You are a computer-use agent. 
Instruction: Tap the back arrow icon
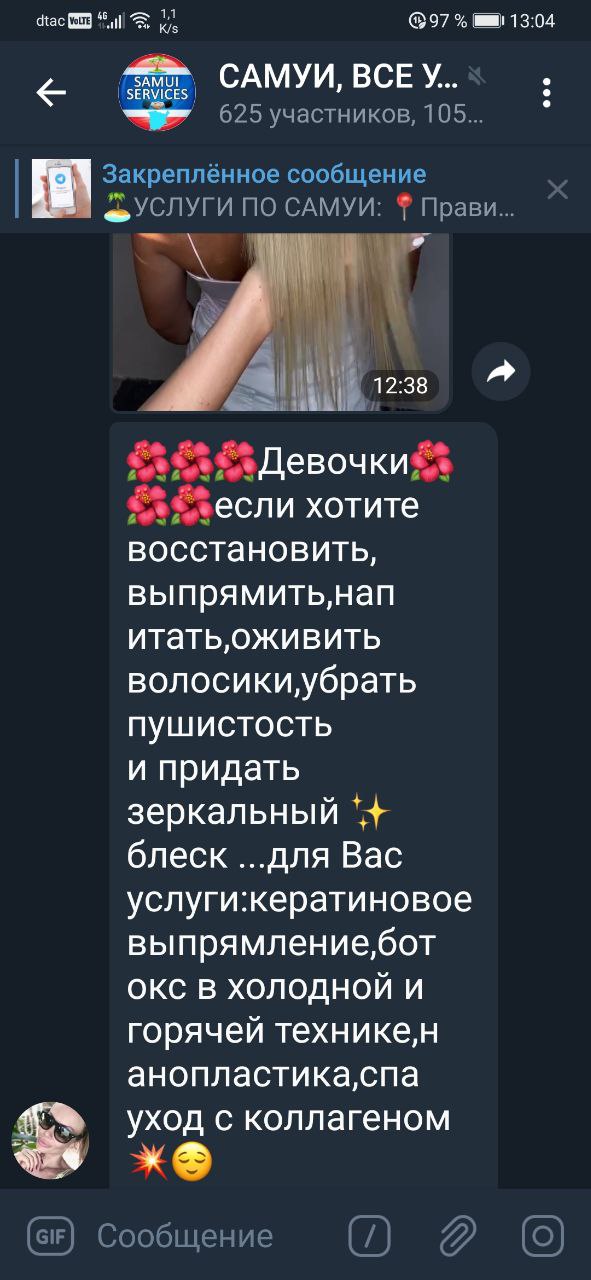(51, 93)
